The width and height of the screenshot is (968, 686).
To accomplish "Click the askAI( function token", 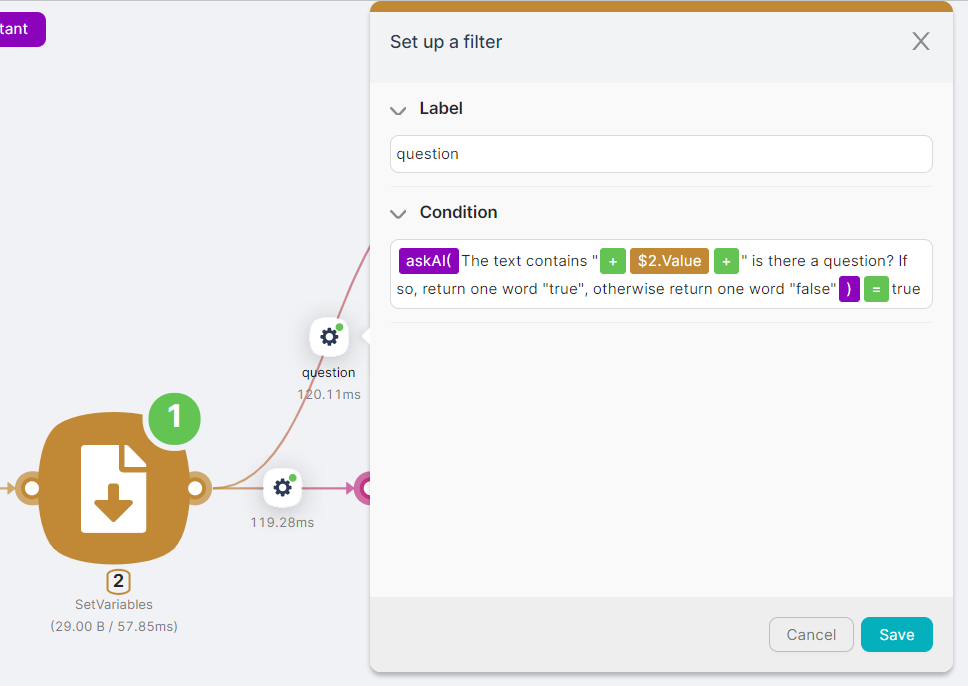I will pos(428,261).
